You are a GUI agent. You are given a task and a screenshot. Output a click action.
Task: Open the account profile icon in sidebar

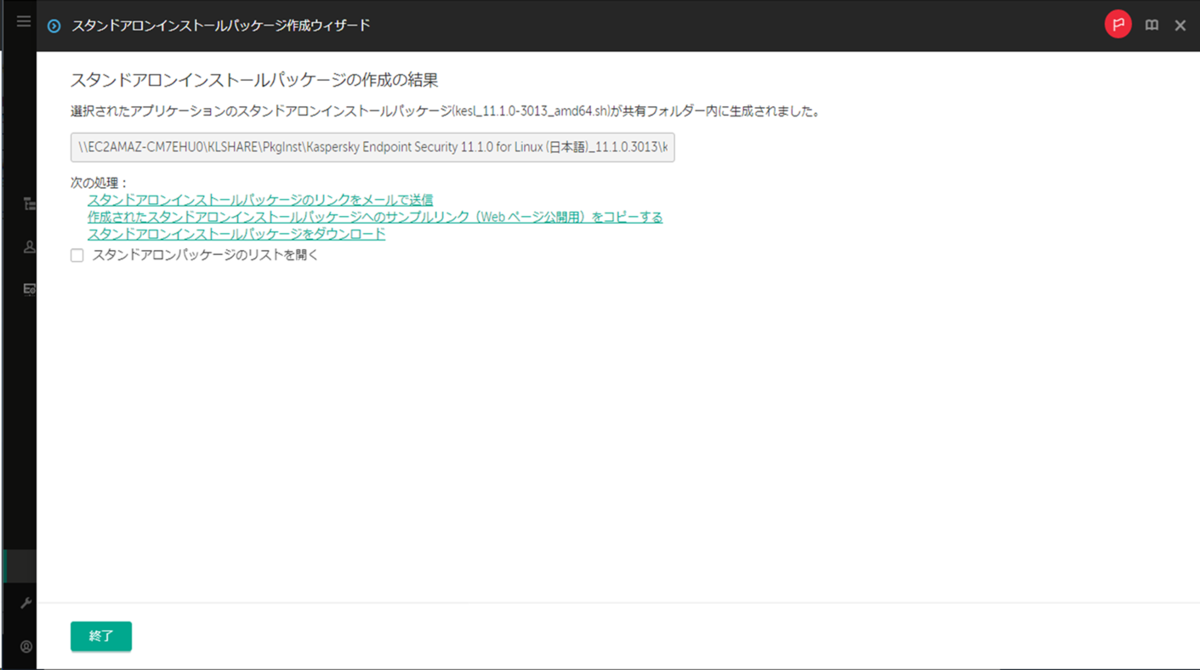27,647
